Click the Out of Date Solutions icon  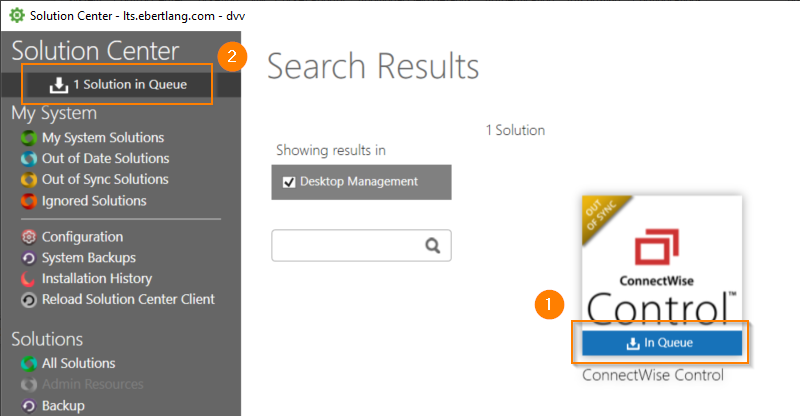coord(28,159)
